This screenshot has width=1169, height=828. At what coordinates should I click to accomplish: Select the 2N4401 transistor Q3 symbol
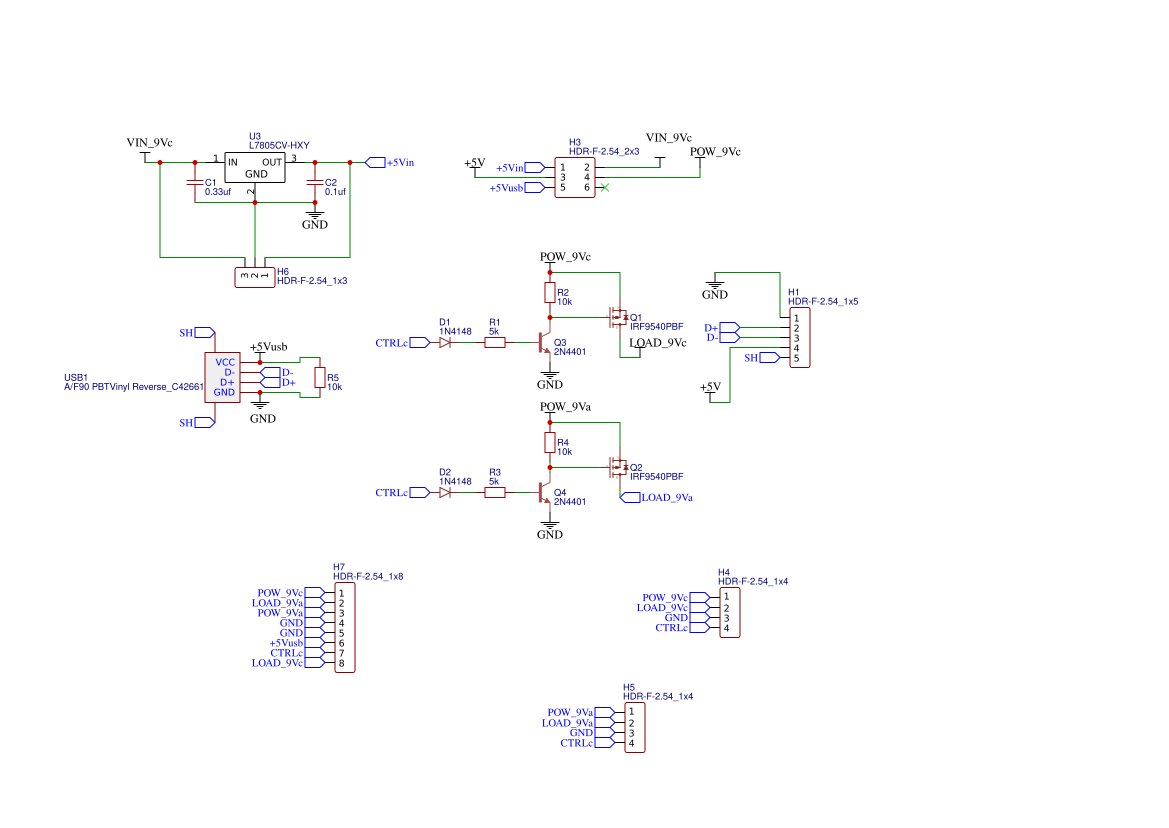pos(543,343)
